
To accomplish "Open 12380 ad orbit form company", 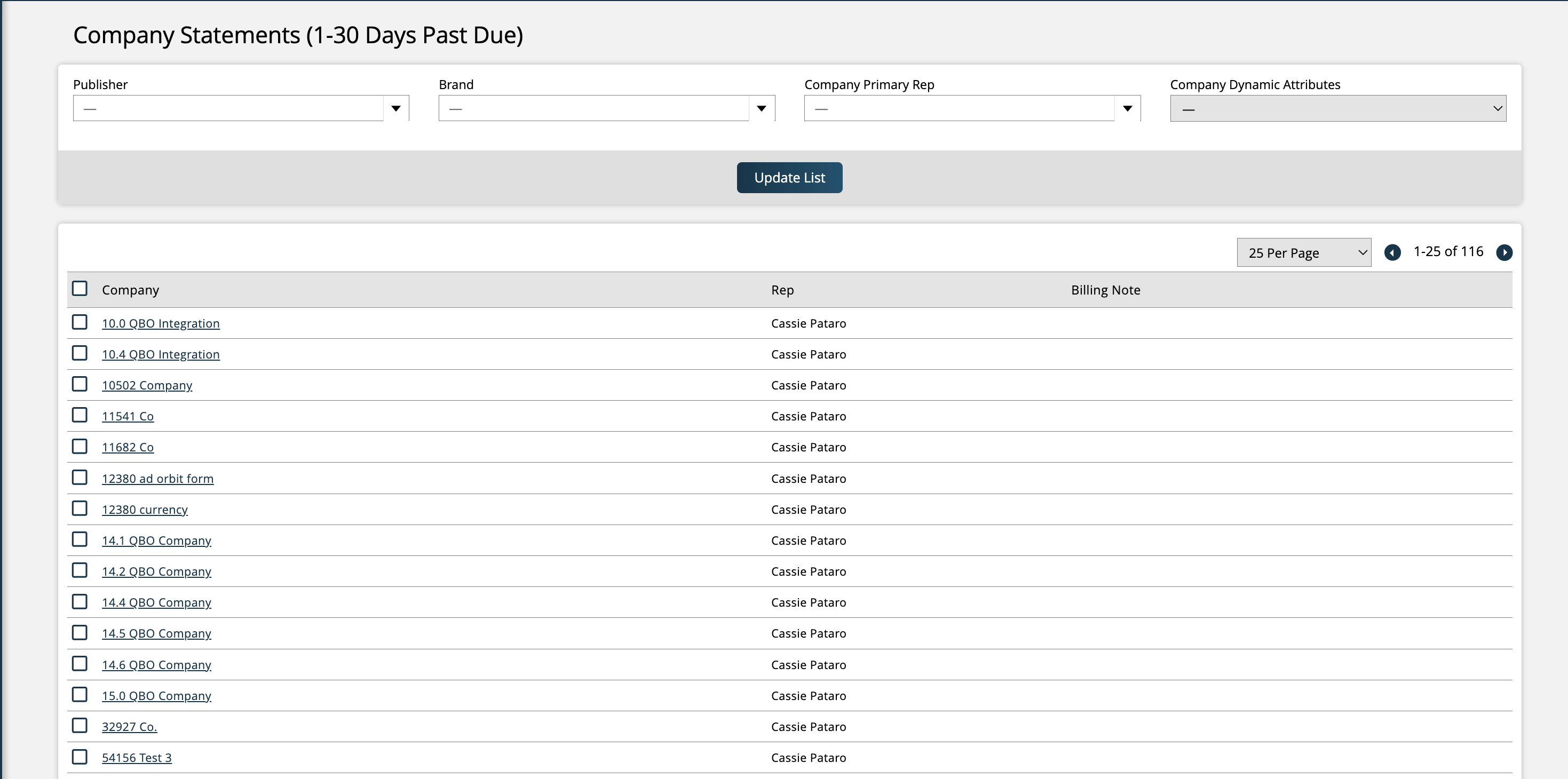I will (157, 479).
